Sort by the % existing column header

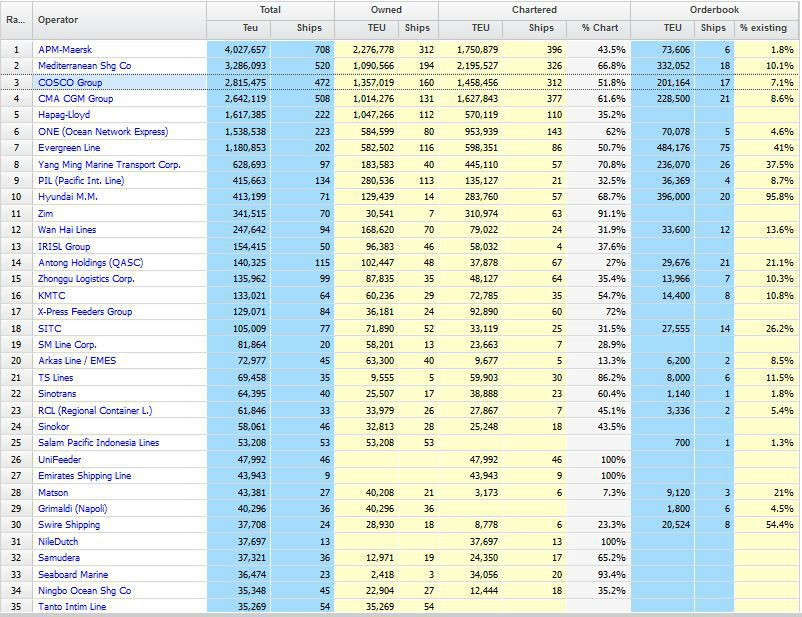pyautogui.click(x=763, y=28)
